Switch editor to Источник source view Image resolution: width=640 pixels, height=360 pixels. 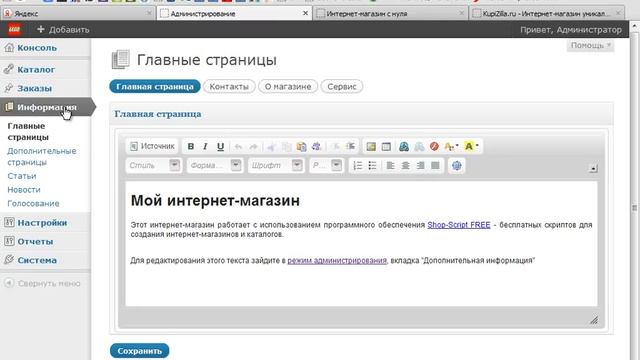152,146
